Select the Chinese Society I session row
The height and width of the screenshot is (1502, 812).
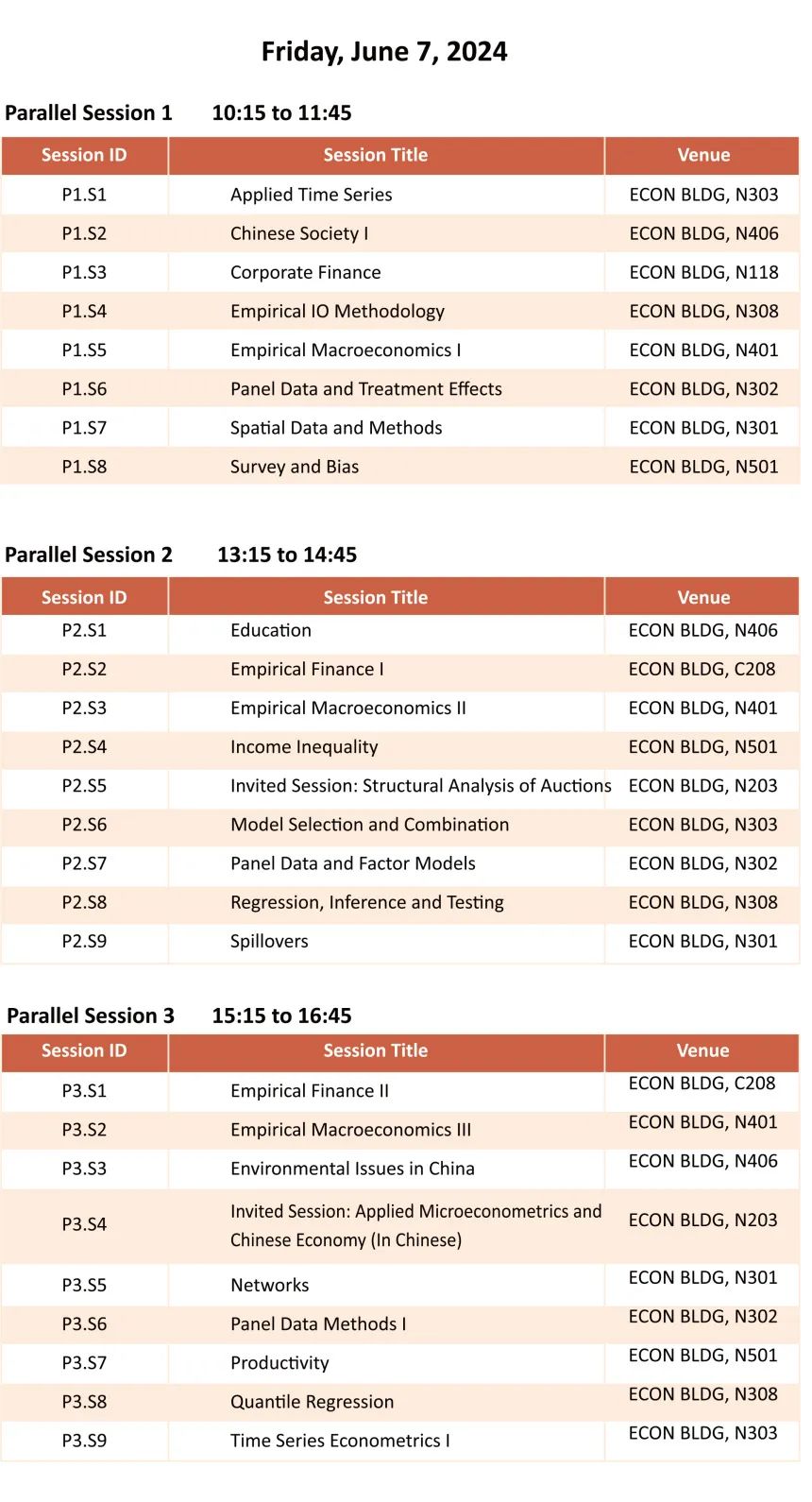pyautogui.click(x=299, y=233)
